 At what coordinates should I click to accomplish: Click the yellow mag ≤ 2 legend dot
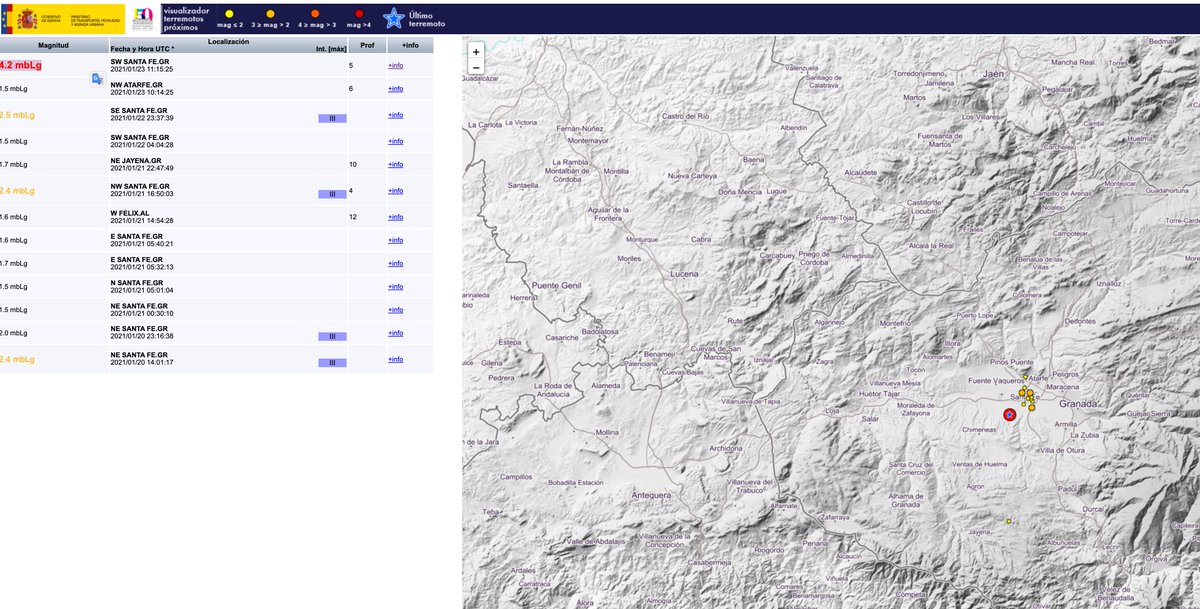coord(229,14)
